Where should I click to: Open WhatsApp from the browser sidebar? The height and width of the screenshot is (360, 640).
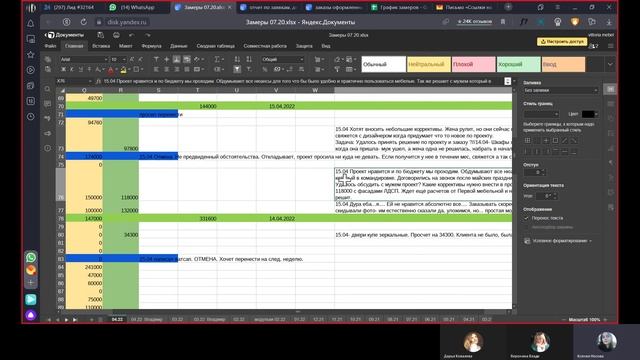click(31, 257)
